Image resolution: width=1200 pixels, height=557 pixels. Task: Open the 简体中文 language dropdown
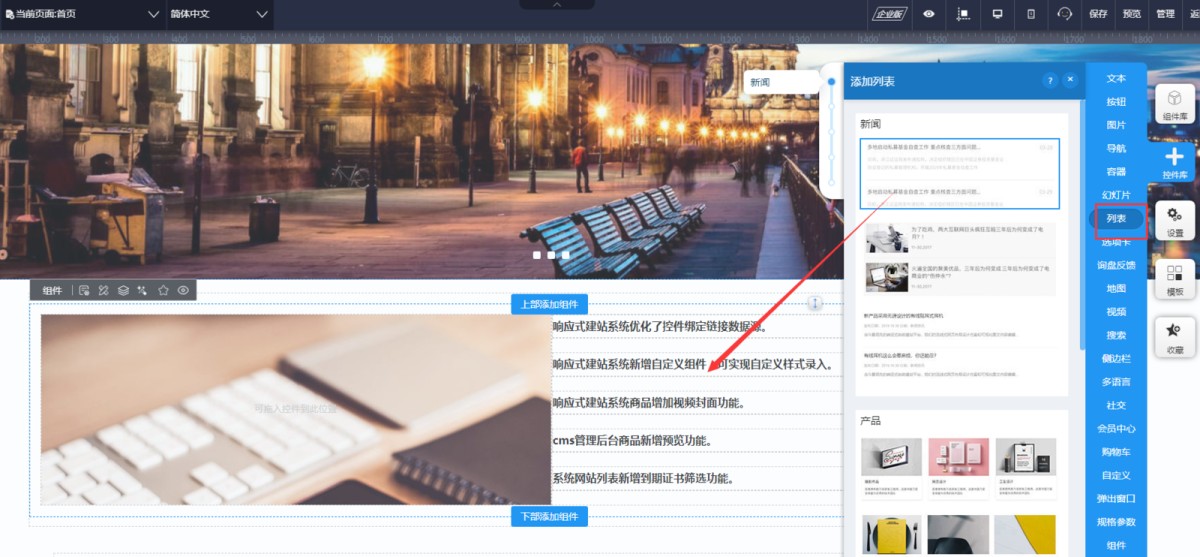pyautogui.click(x=219, y=14)
